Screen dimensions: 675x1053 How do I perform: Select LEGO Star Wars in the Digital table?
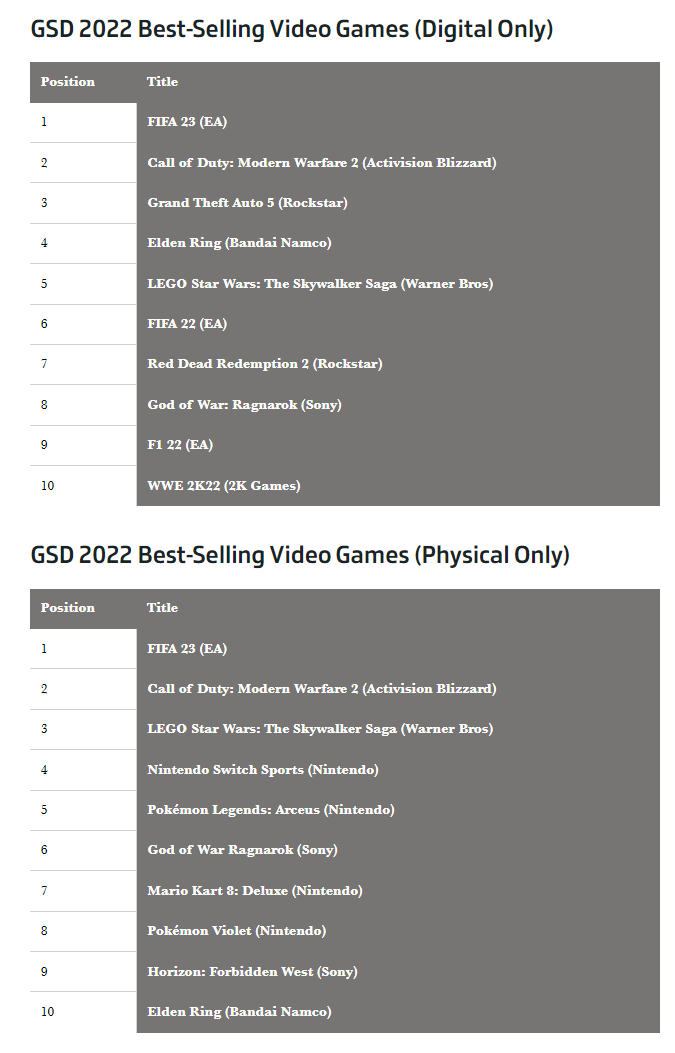[x=320, y=284]
